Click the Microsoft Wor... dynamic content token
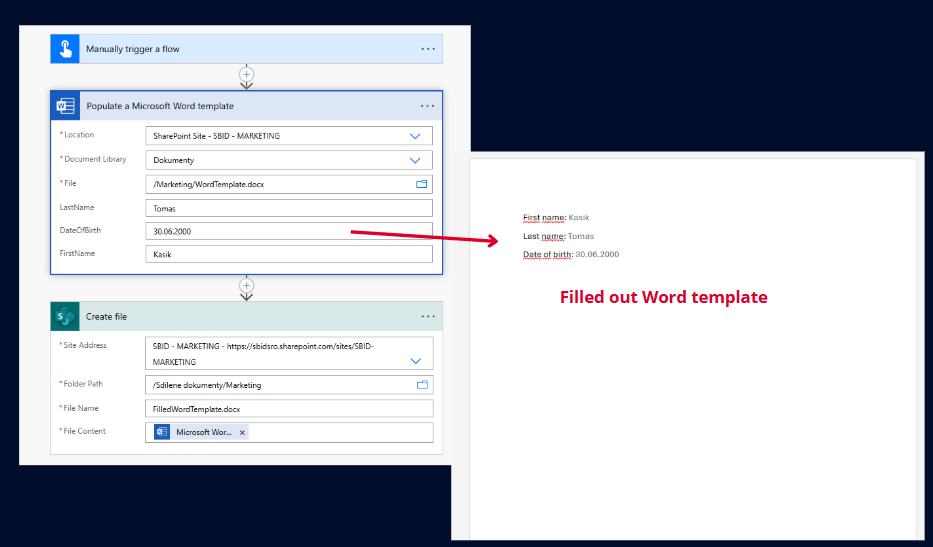This screenshot has height=547, width=933. (x=201, y=432)
